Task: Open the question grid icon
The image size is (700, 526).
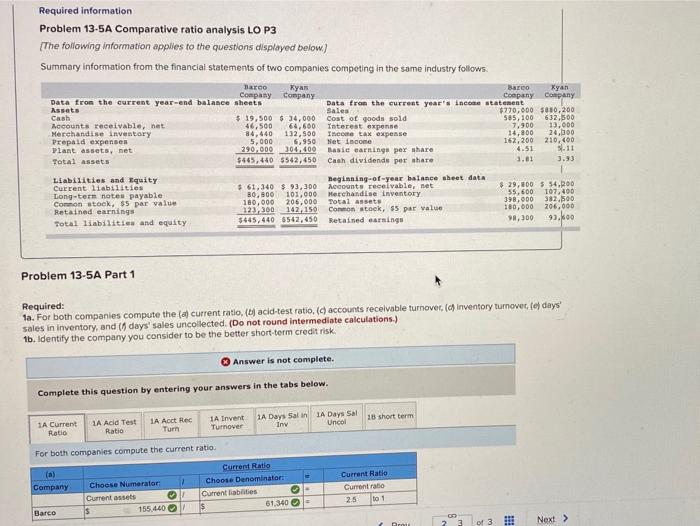Action: click(509, 521)
